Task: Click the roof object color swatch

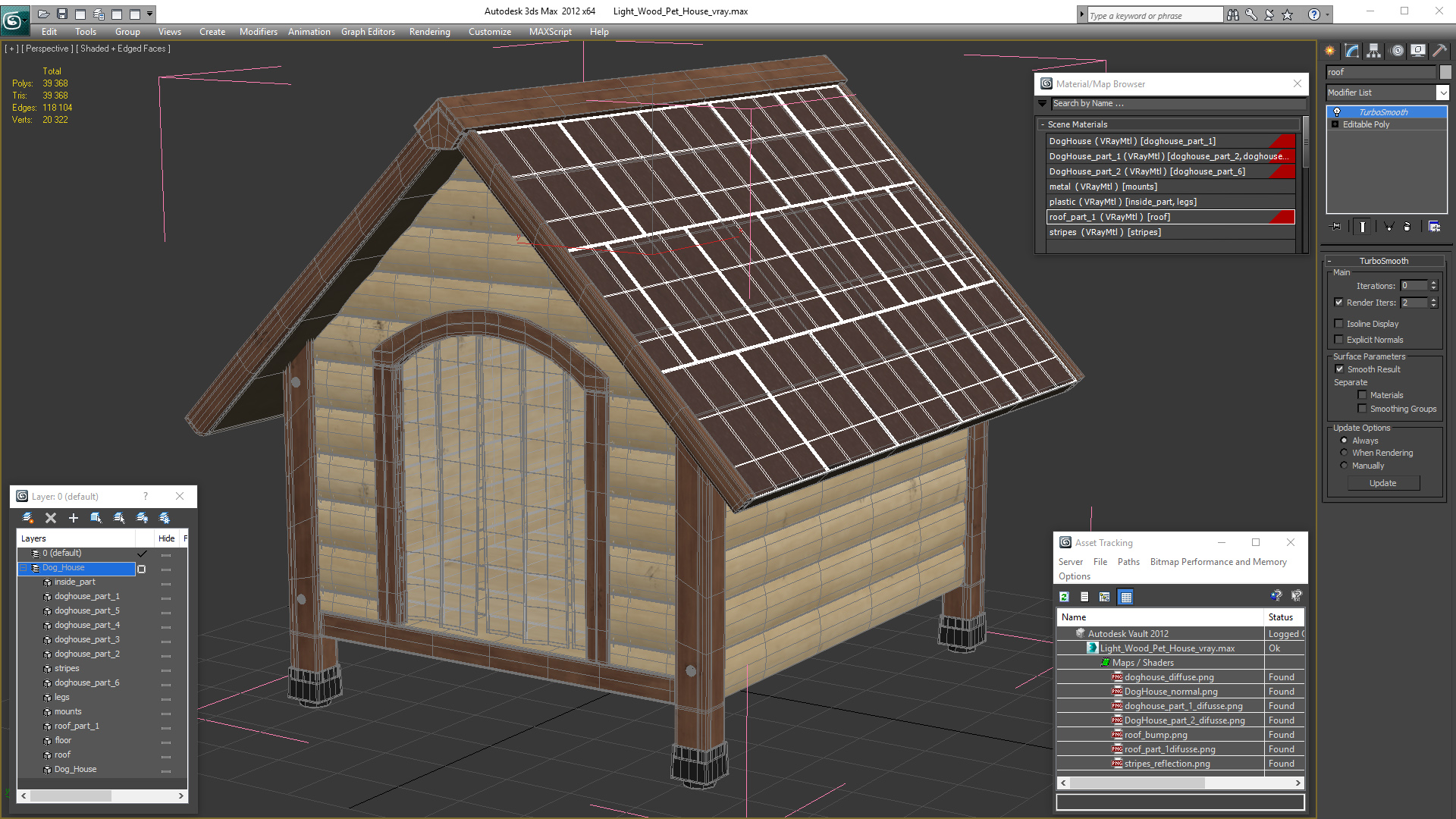Action: 1445,72
